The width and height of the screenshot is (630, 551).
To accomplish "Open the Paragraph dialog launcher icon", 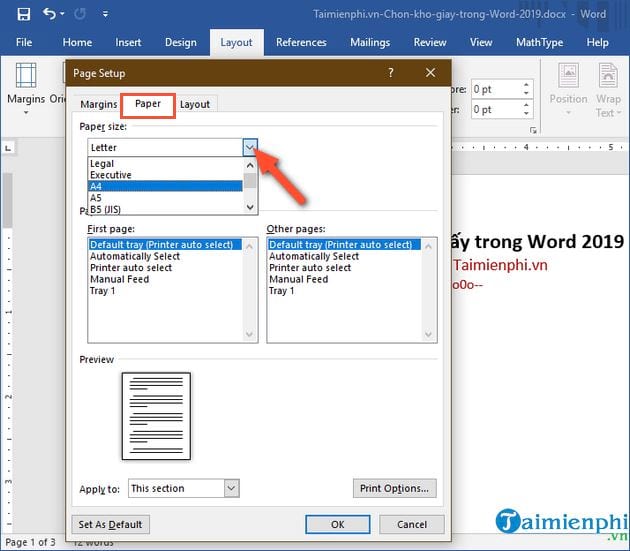I will (533, 130).
